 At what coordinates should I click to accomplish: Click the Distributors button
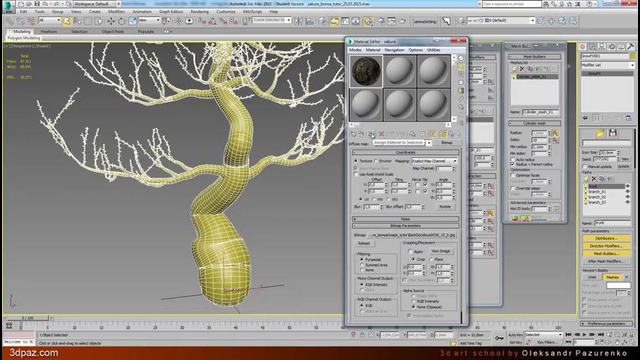[606, 238]
